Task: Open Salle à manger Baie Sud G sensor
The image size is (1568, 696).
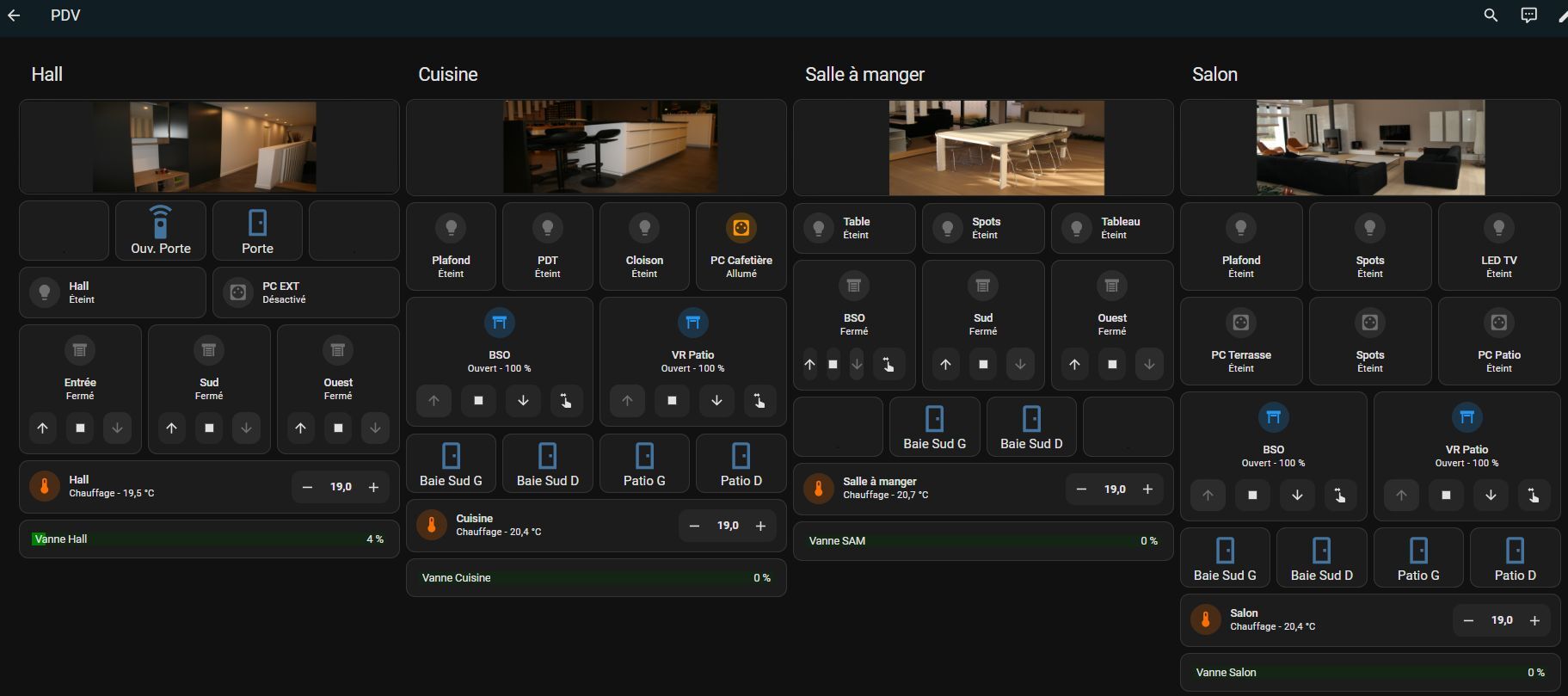Action: (x=935, y=427)
